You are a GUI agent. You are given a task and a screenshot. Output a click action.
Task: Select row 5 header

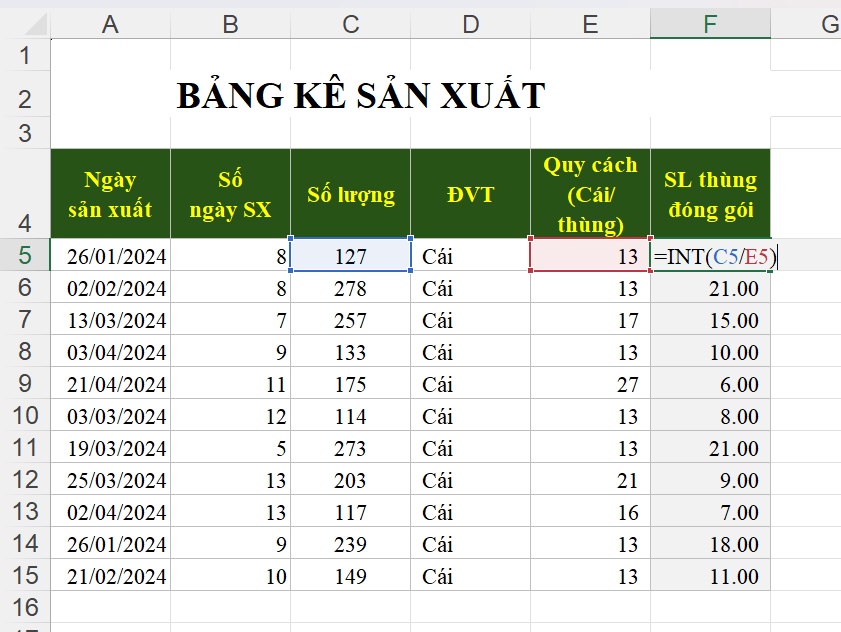25,255
